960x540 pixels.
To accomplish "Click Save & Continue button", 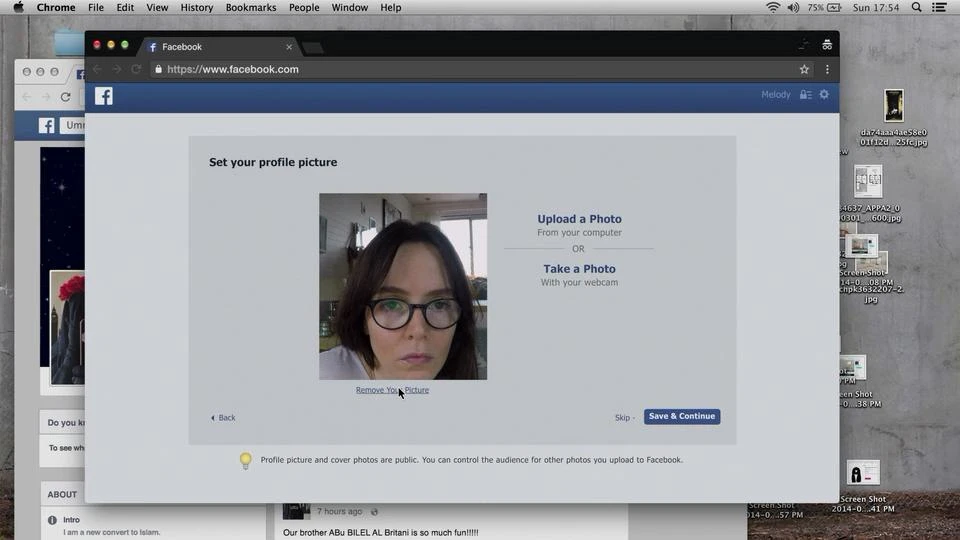I will (x=681, y=416).
